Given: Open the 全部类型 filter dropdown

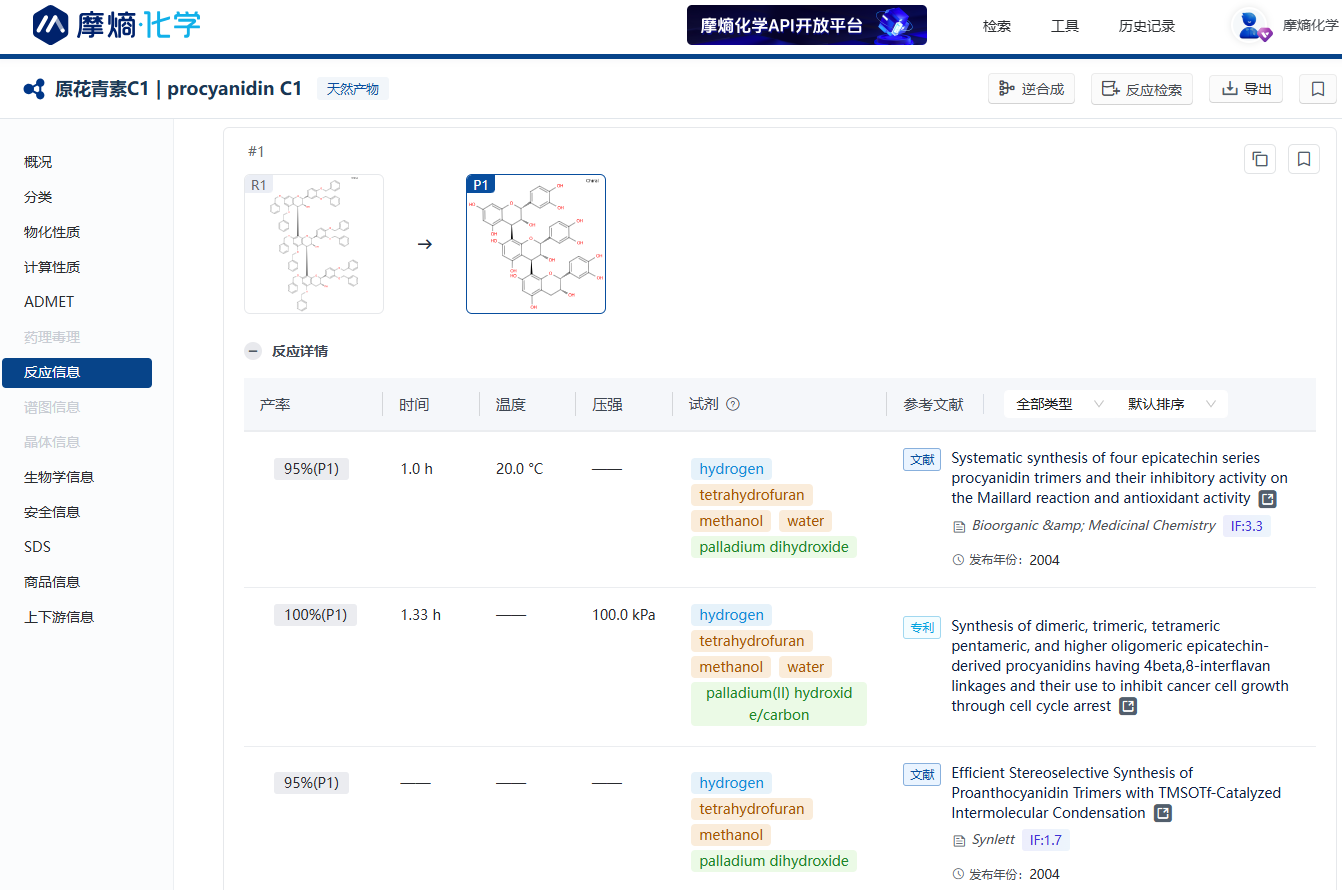Looking at the screenshot, I should [1058, 405].
